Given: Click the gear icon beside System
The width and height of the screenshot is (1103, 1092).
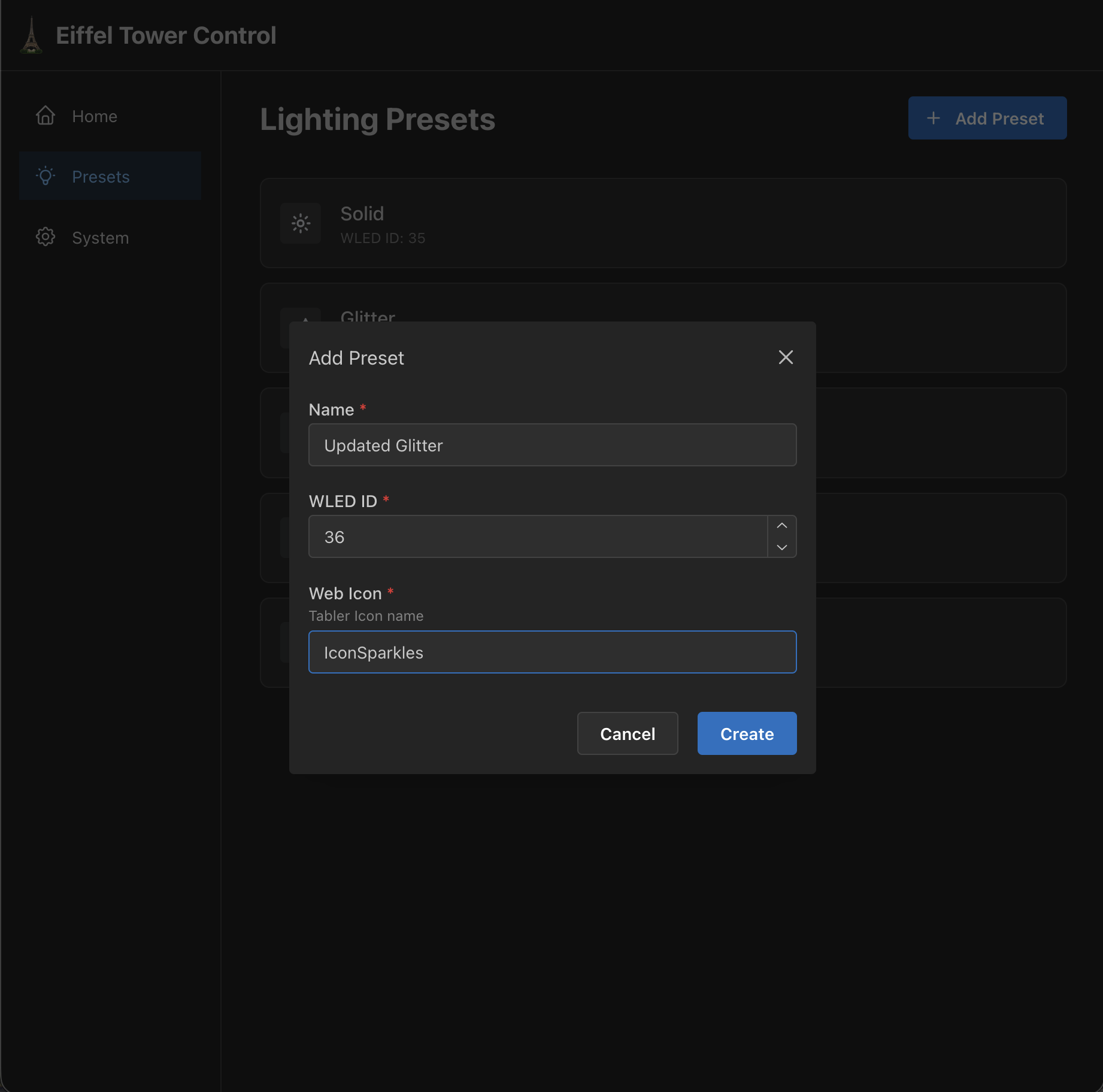Looking at the screenshot, I should 44,237.
